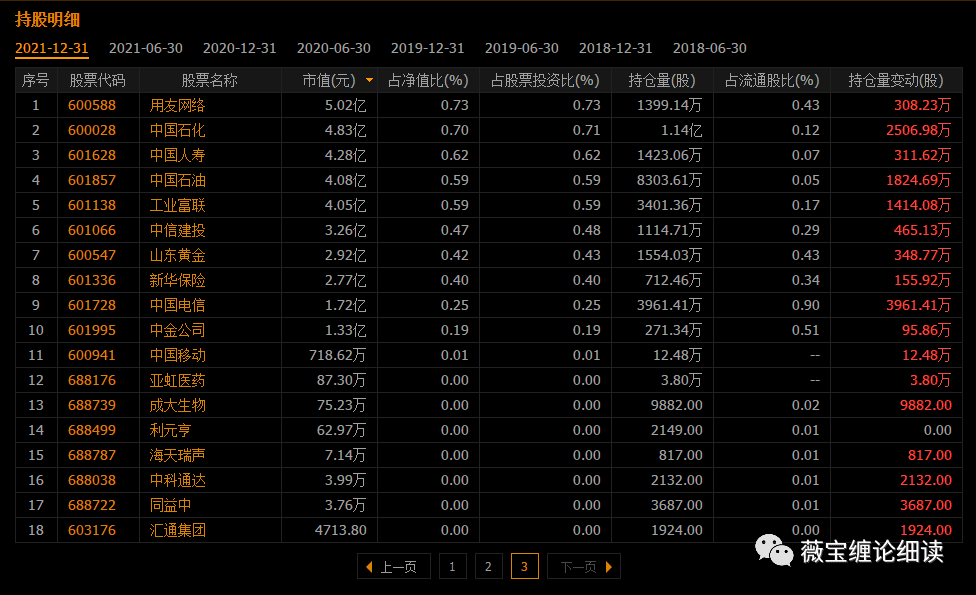Open stock code 688722

pyautogui.click(x=92, y=505)
